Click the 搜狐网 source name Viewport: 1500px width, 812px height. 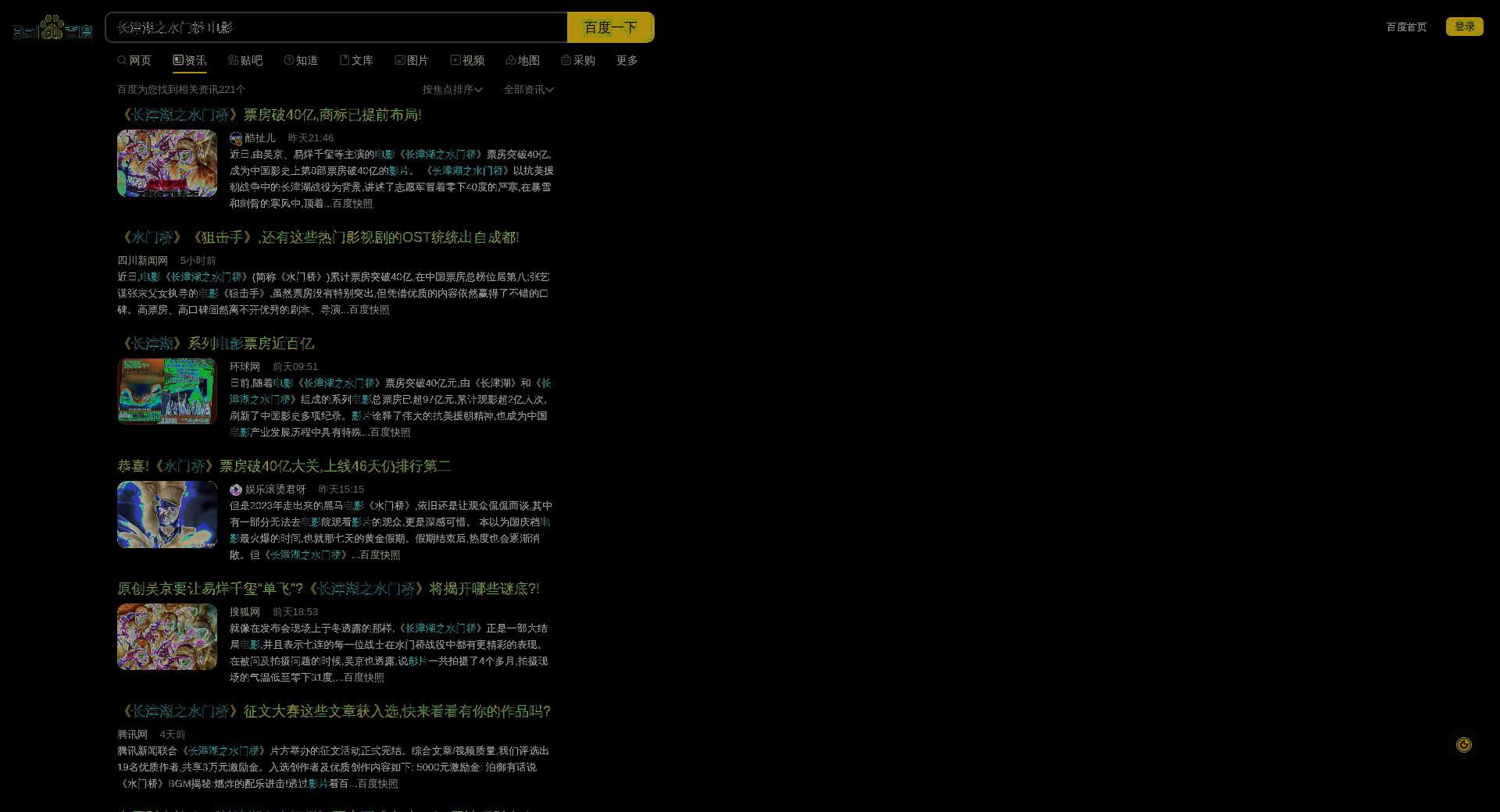(245, 612)
